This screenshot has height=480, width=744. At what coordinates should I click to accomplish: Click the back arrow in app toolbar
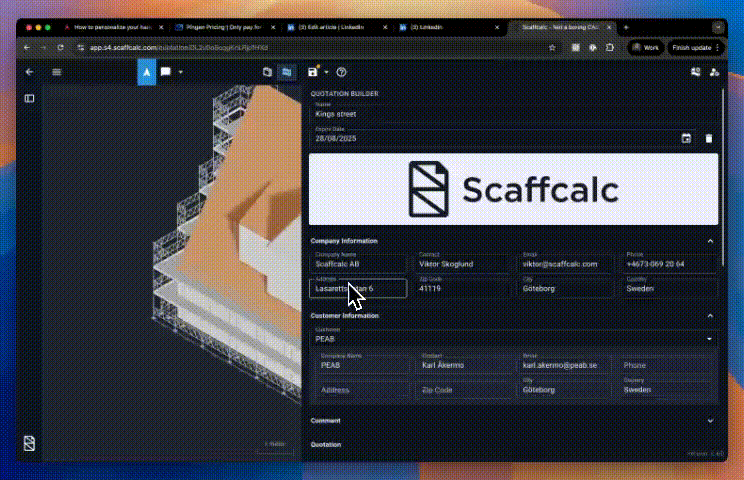click(29, 72)
